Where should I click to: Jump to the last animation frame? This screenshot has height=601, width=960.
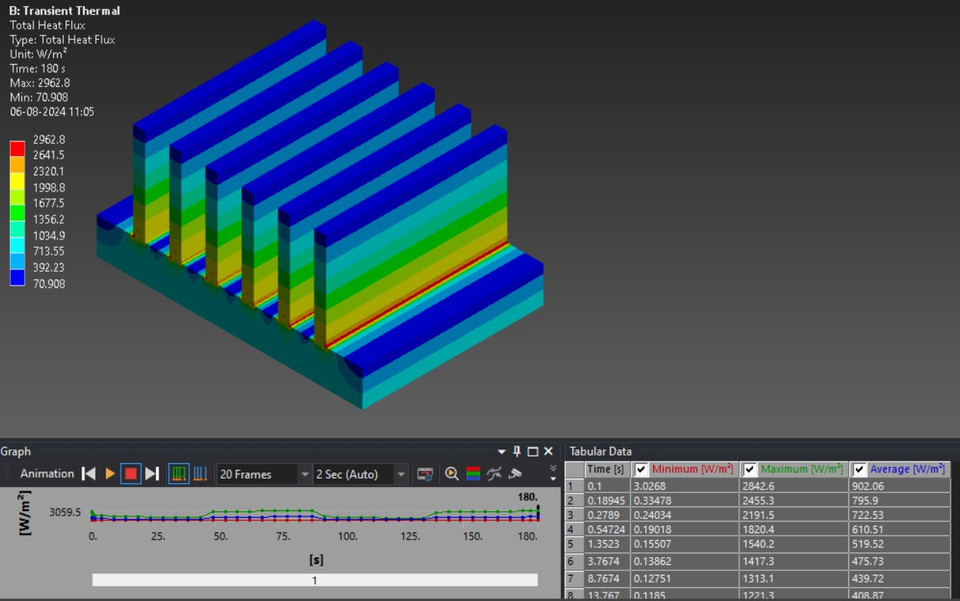(x=151, y=473)
